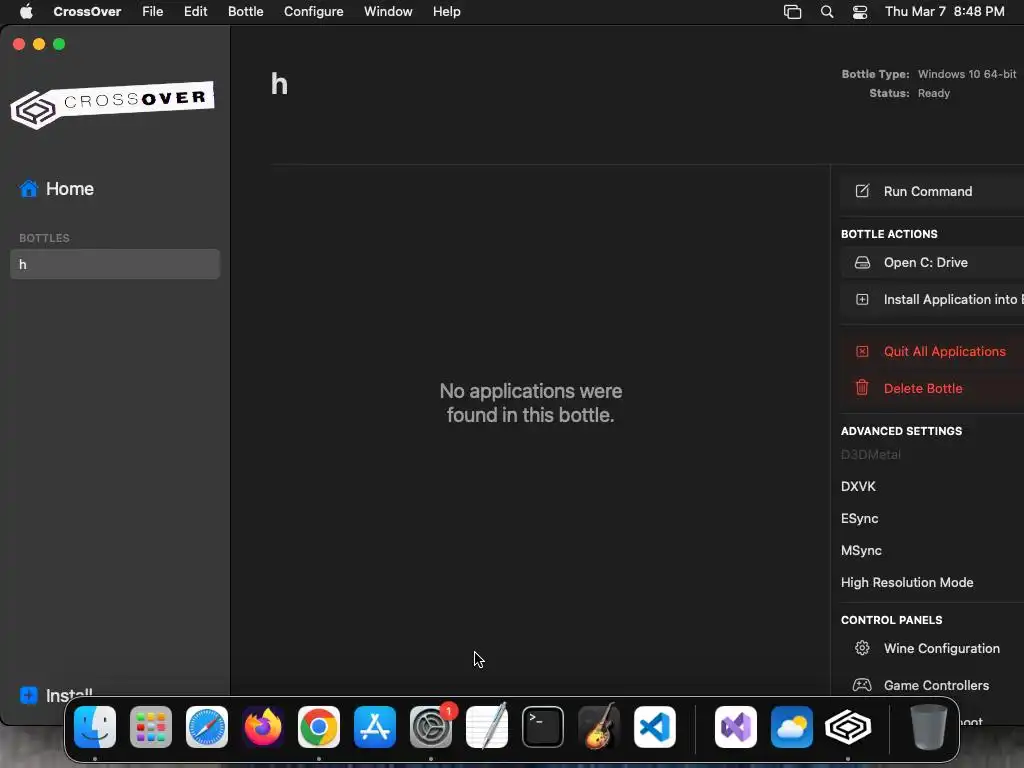Open System Settings from the Dock
The width and height of the screenshot is (1024, 768).
pyautogui.click(x=431, y=727)
